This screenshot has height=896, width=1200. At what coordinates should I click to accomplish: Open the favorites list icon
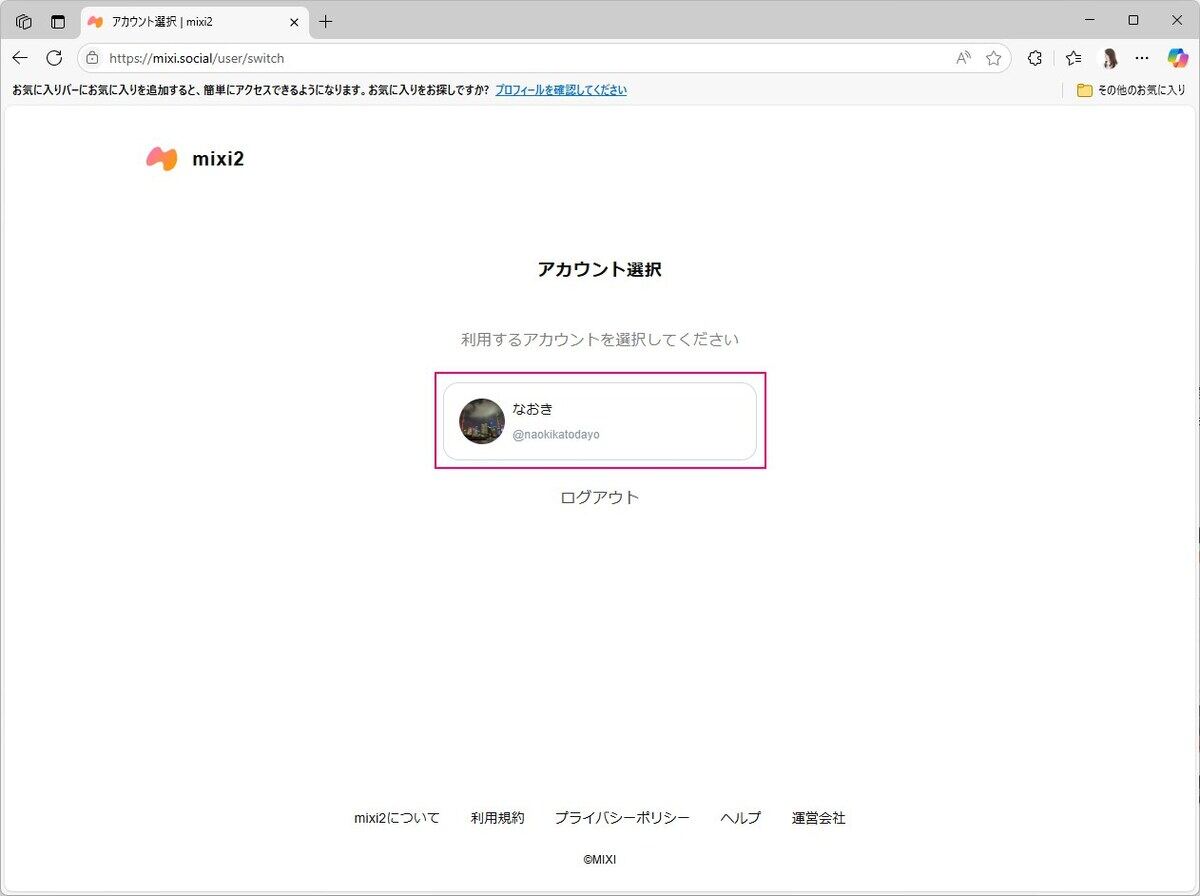1073,58
